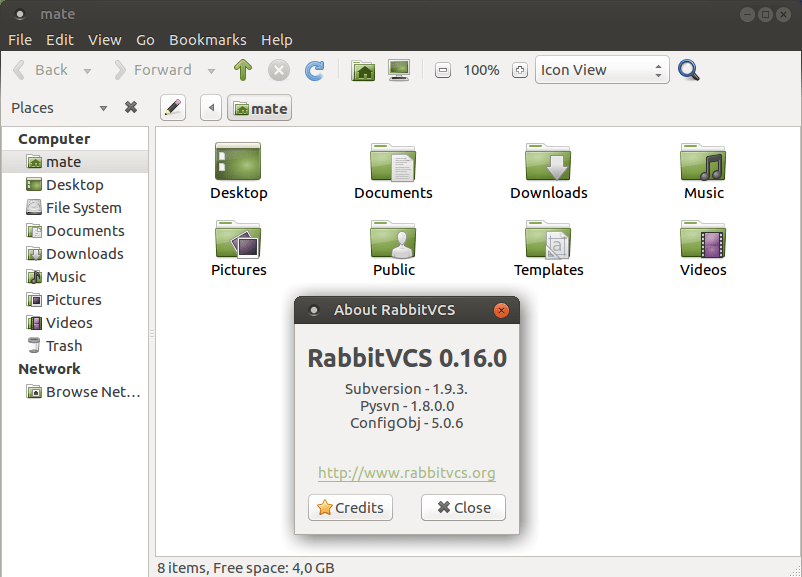
Task: Open File System in the sidebar
Action: tap(75, 208)
